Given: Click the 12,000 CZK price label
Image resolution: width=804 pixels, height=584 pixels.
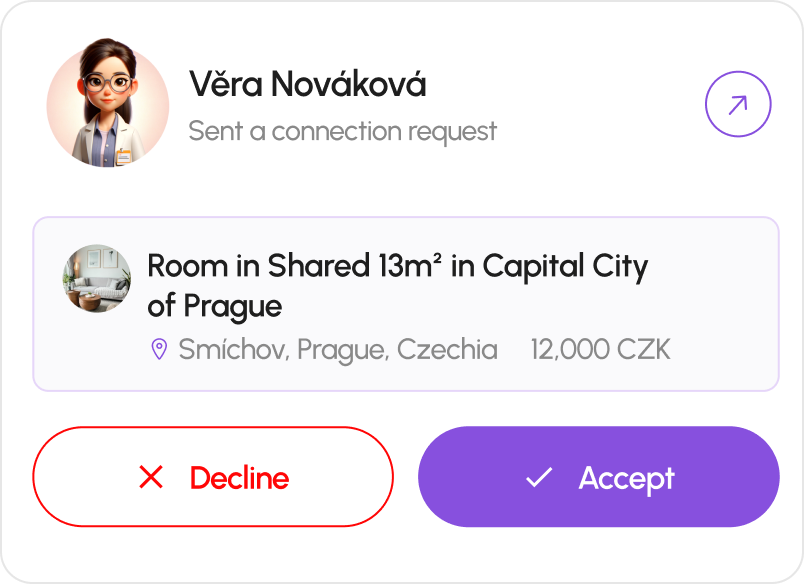Looking at the screenshot, I should (x=601, y=349).
